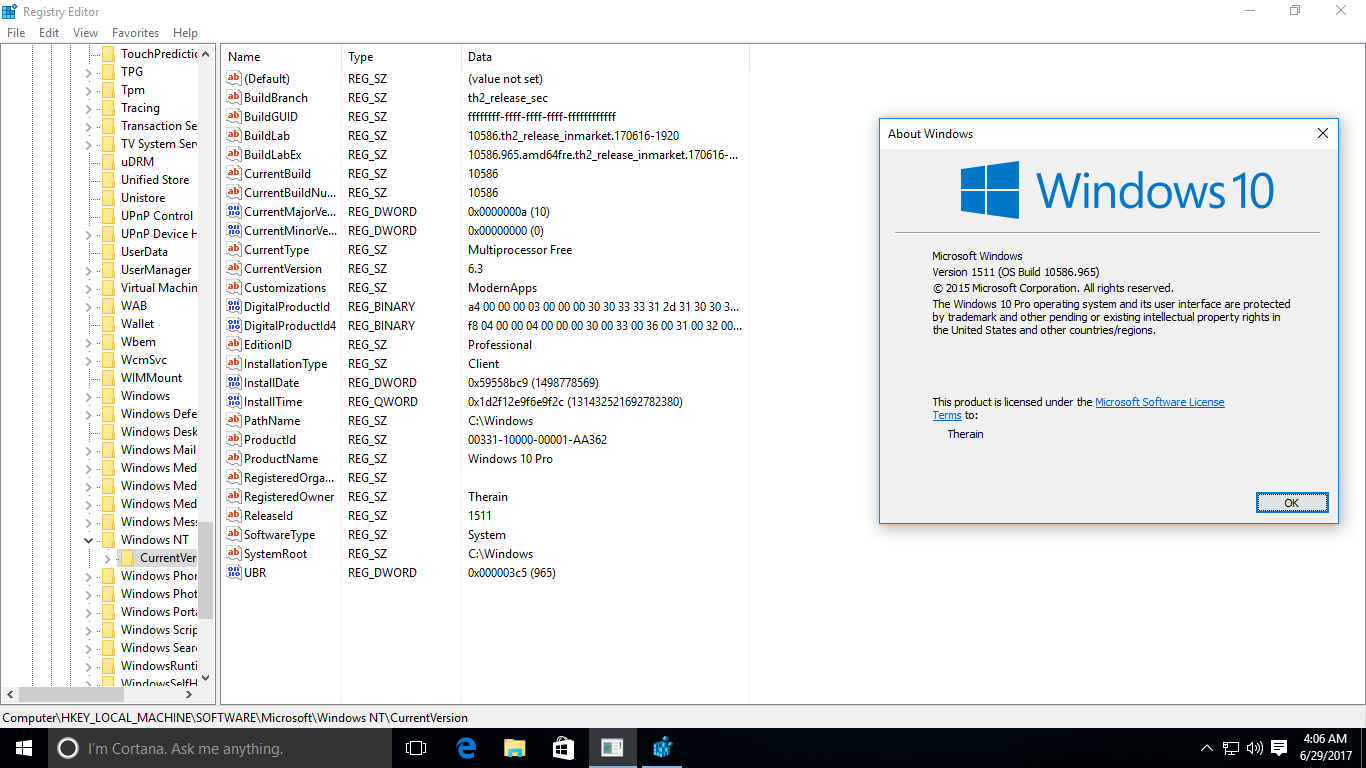Select the SystemRoot value name
Viewport: 1366px width, 768px height.
coord(275,554)
